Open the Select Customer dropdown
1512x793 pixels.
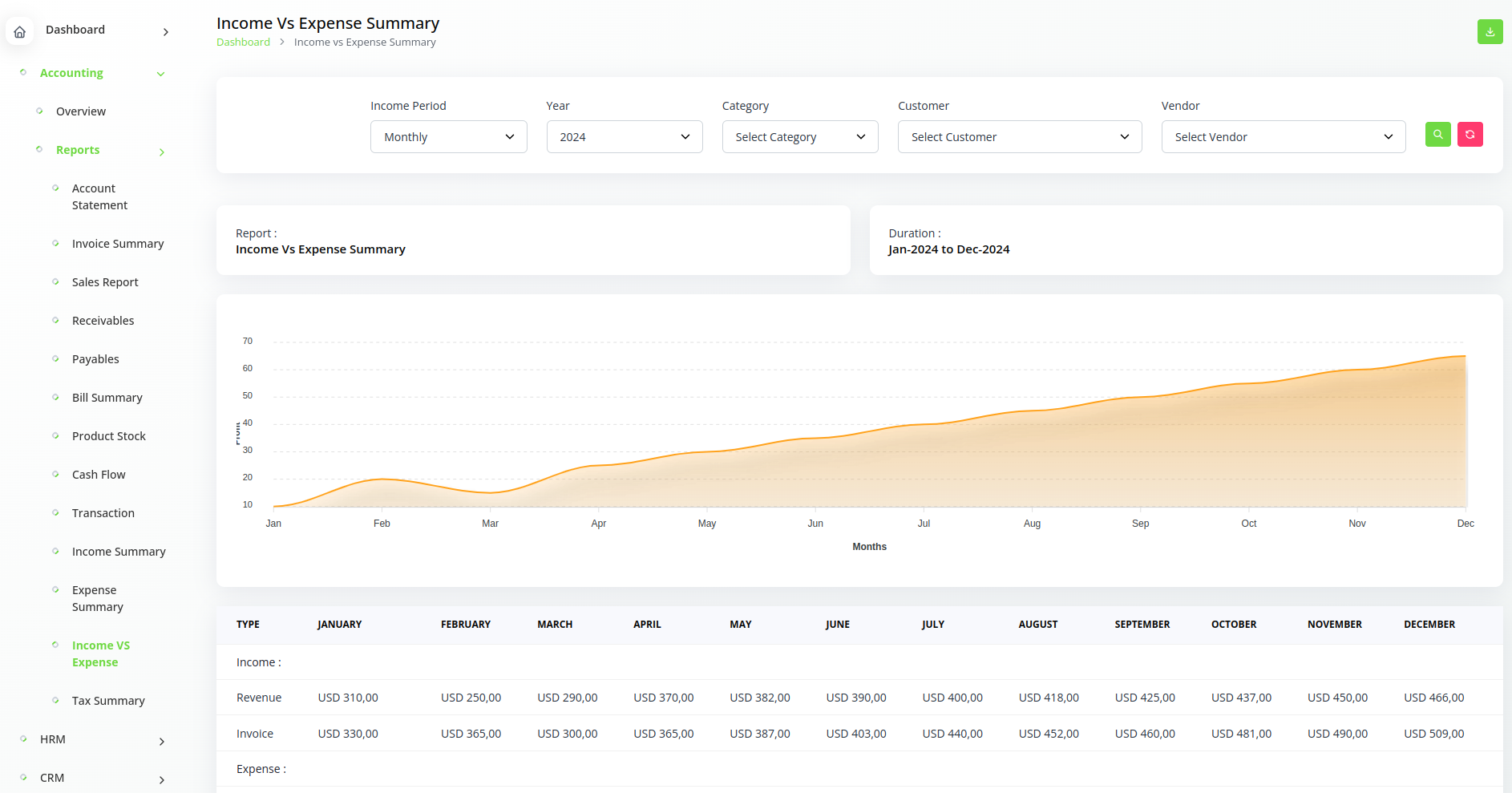pos(1019,137)
